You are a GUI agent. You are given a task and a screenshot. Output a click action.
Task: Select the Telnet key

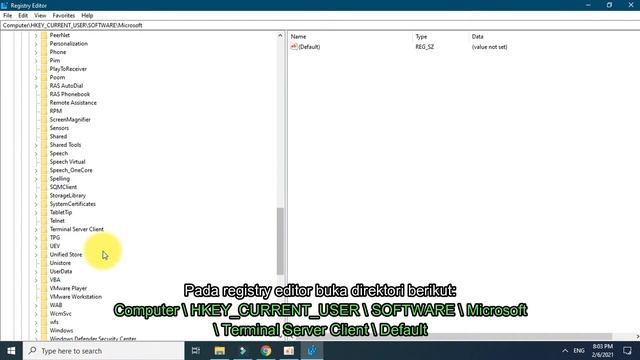(57, 221)
